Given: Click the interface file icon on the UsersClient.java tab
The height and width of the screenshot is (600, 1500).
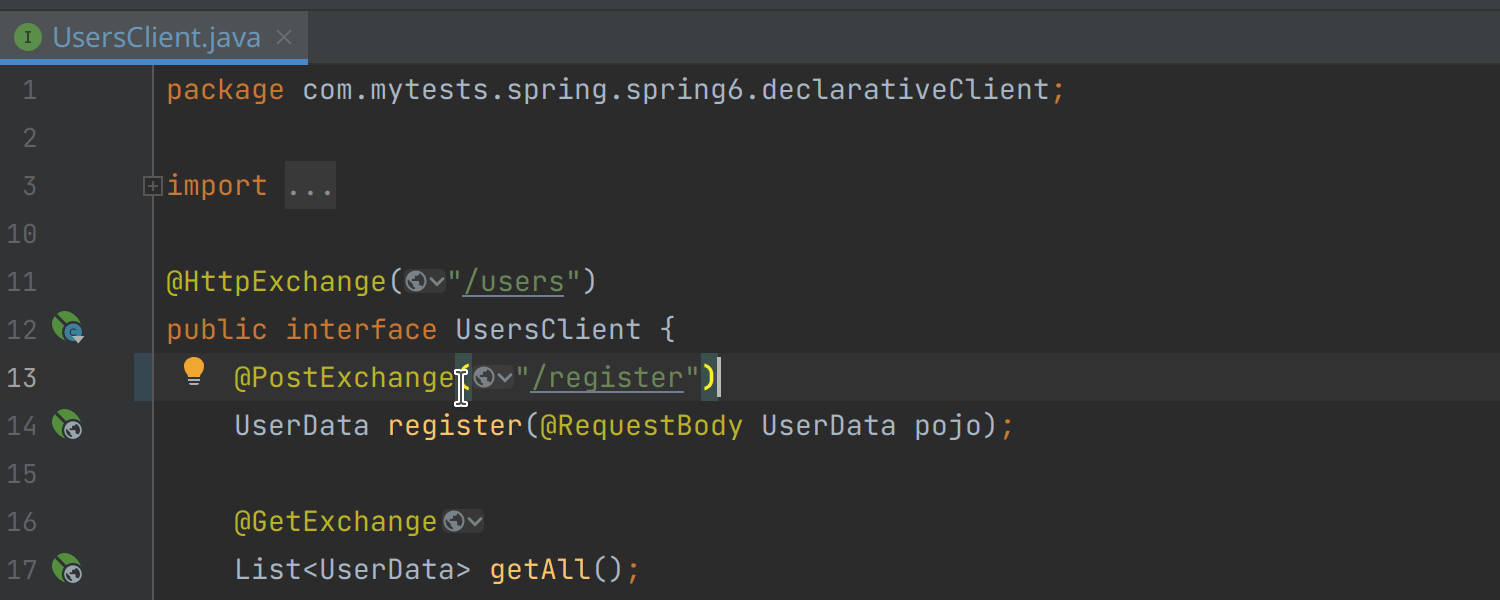Looking at the screenshot, I should [x=28, y=38].
